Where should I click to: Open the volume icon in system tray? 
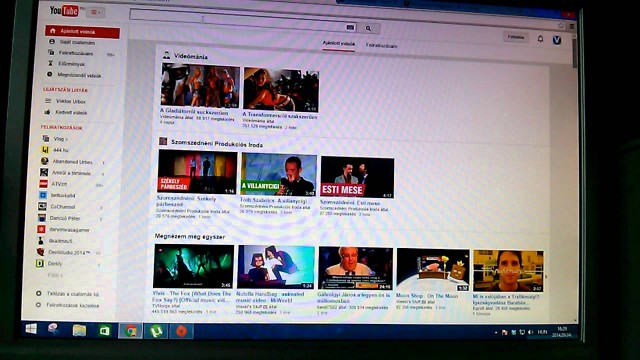click(x=530, y=332)
